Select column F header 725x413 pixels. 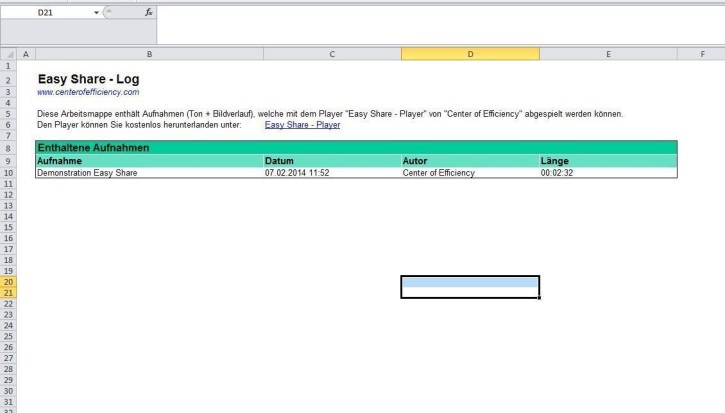point(702,54)
